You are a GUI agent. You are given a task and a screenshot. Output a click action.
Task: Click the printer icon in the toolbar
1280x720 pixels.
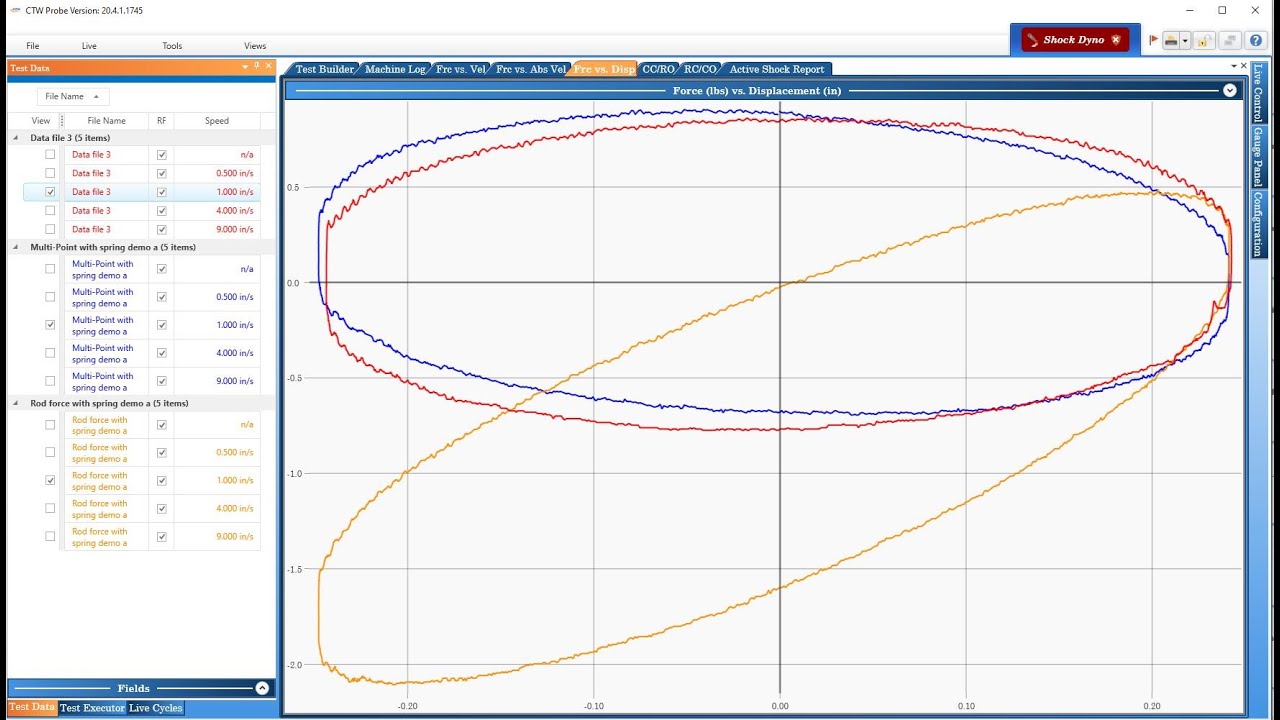pyautogui.click(x=1170, y=40)
